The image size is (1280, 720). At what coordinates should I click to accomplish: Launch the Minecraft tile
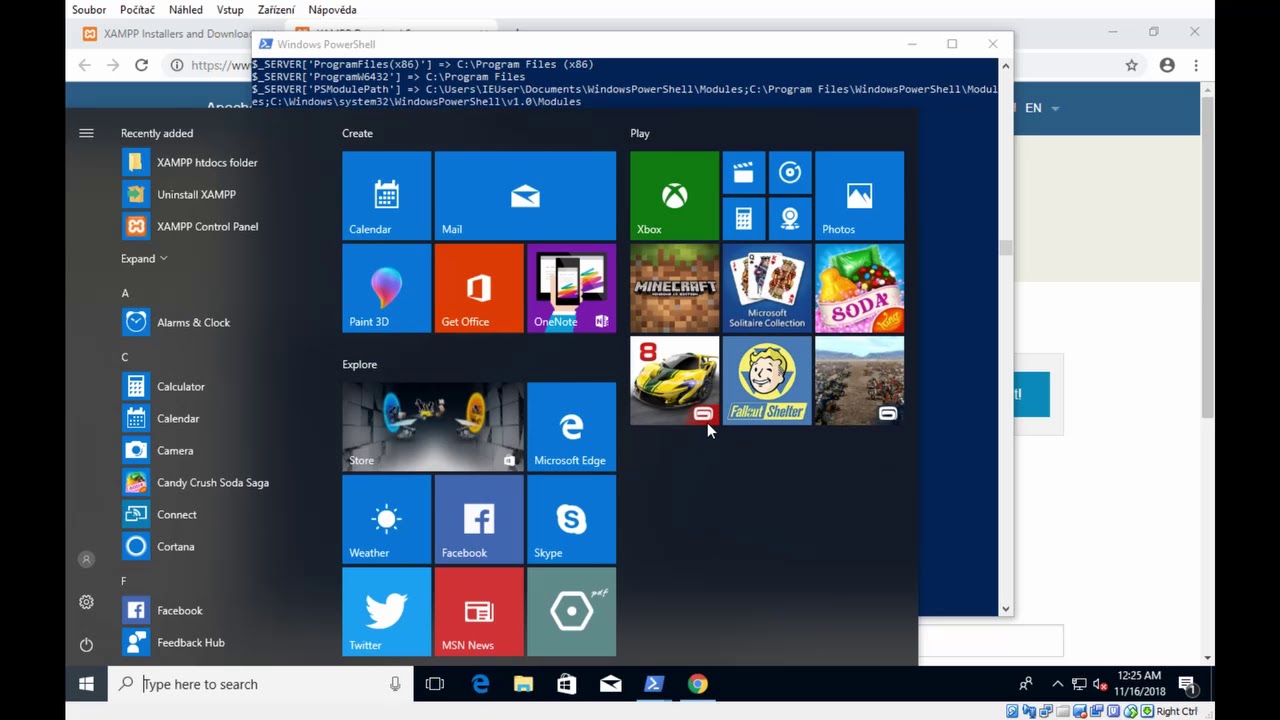point(674,288)
